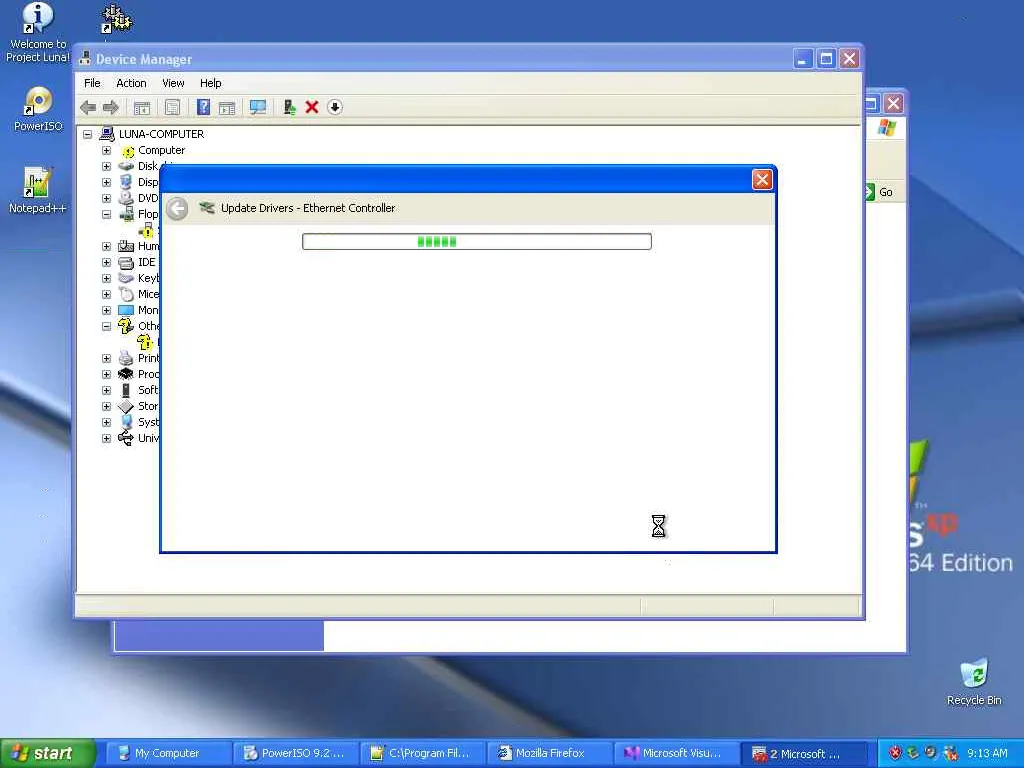Click the Keyboards icon in tree

(126, 278)
